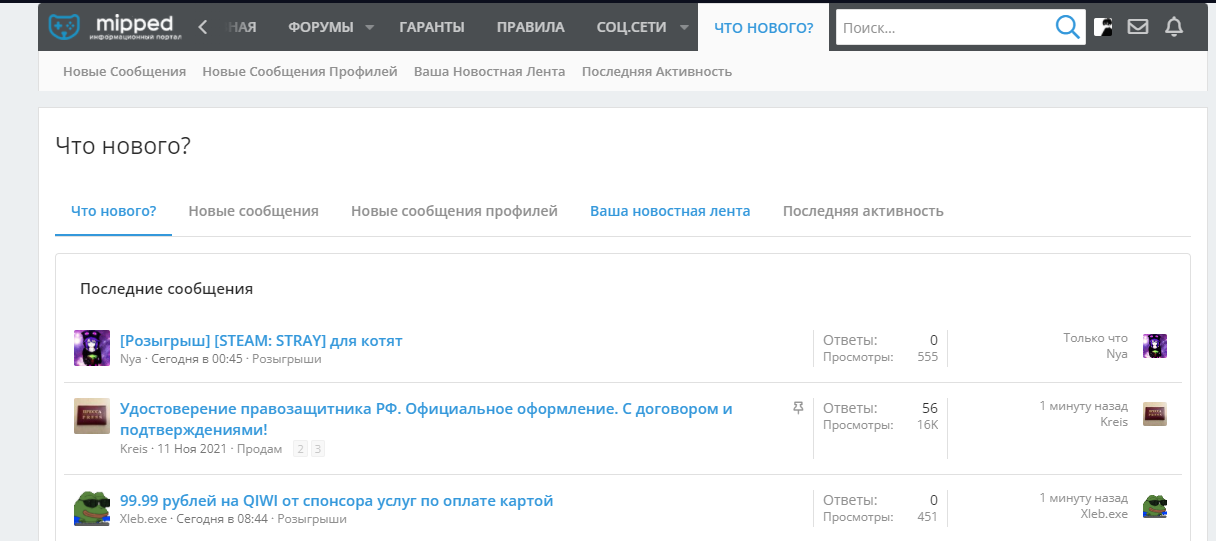Open Розыгрыши category on the STRAY thread

287,358
